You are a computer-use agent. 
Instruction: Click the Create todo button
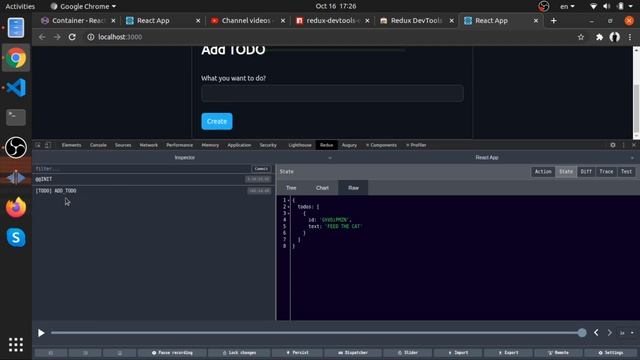(217, 121)
